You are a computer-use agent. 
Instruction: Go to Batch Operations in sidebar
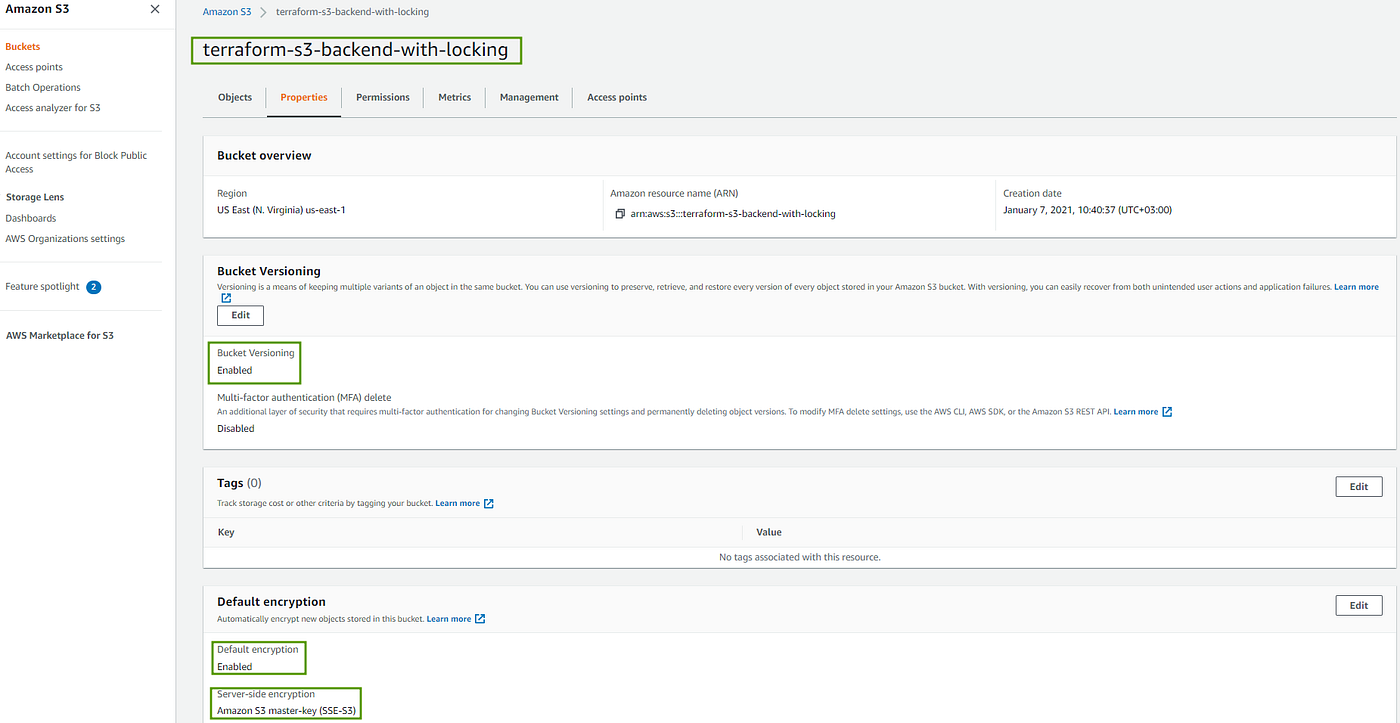43,88
